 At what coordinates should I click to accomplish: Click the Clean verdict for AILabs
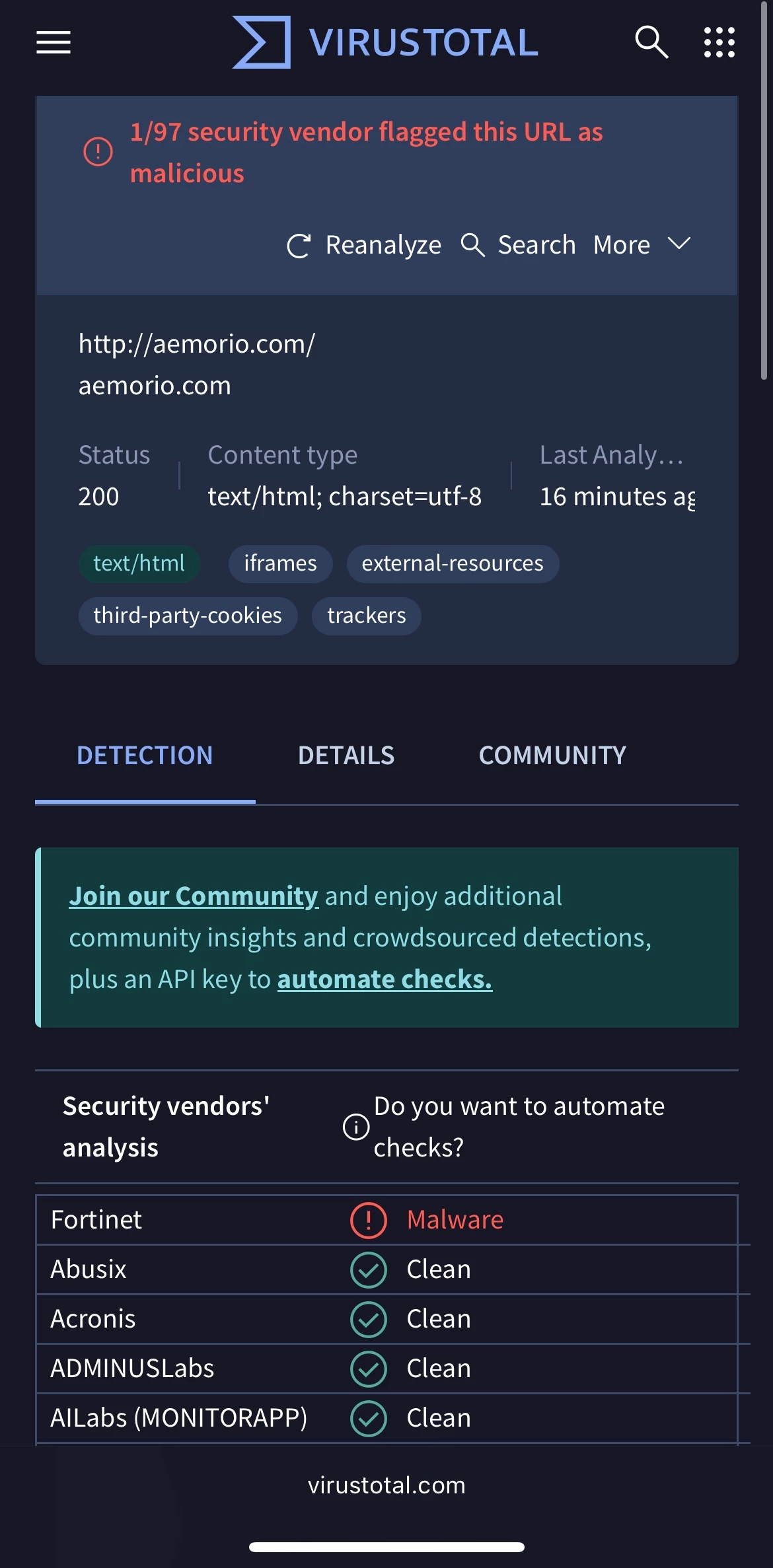point(439,1418)
